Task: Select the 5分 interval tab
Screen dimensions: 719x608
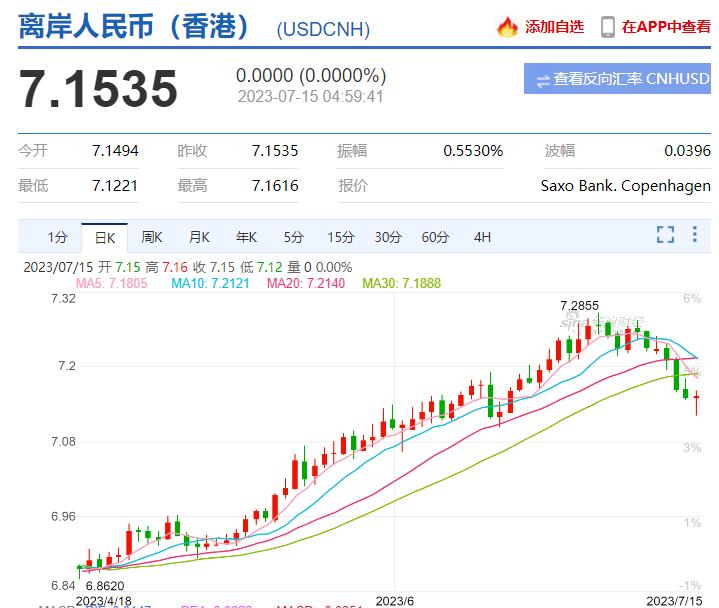Action: (x=293, y=237)
